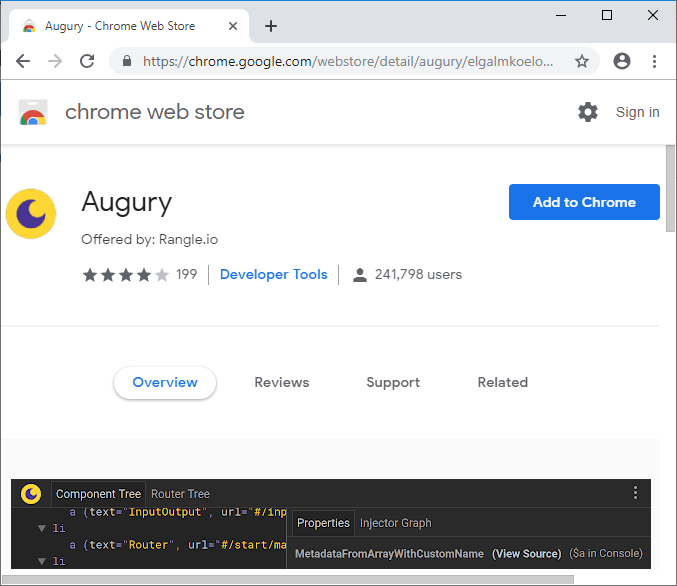
Task: Click the horizontal scrollbar at bottom
Action: pyautogui.click(x=288, y=580)
